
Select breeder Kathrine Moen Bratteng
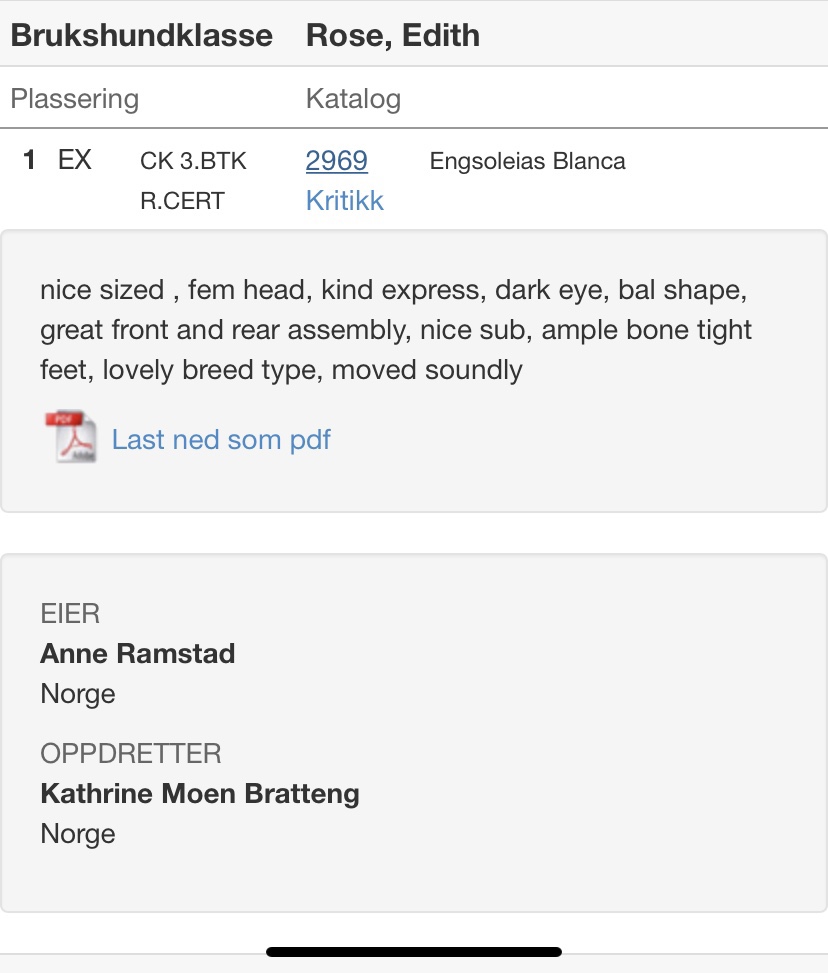[200, 794]
